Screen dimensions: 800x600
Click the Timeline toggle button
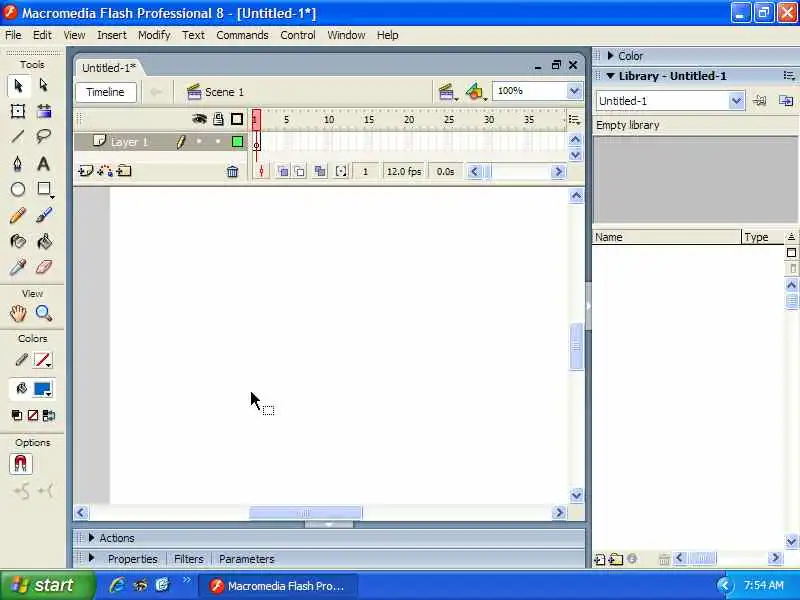[106, 92]
